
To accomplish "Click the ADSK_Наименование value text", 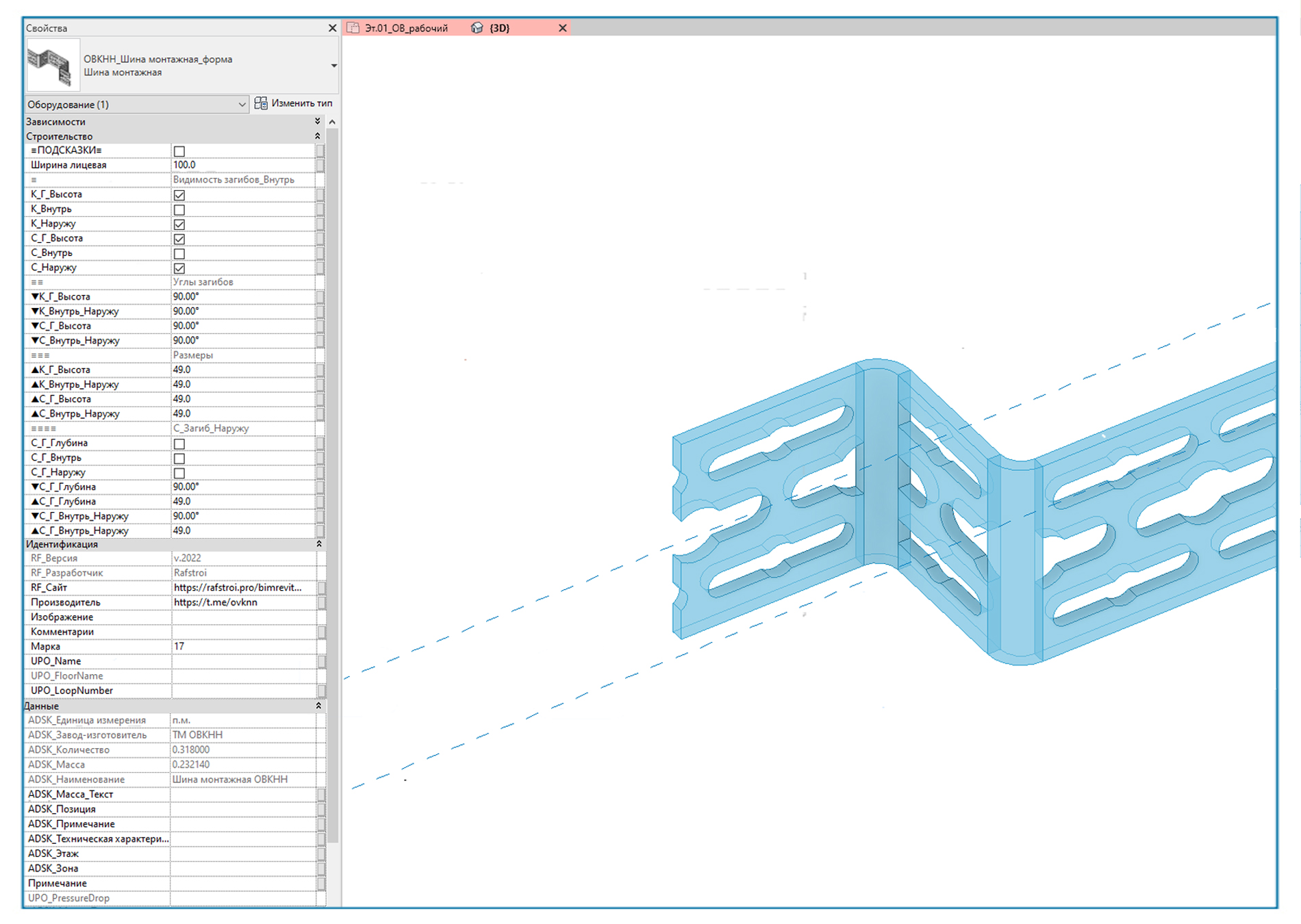I will (230, 780).
